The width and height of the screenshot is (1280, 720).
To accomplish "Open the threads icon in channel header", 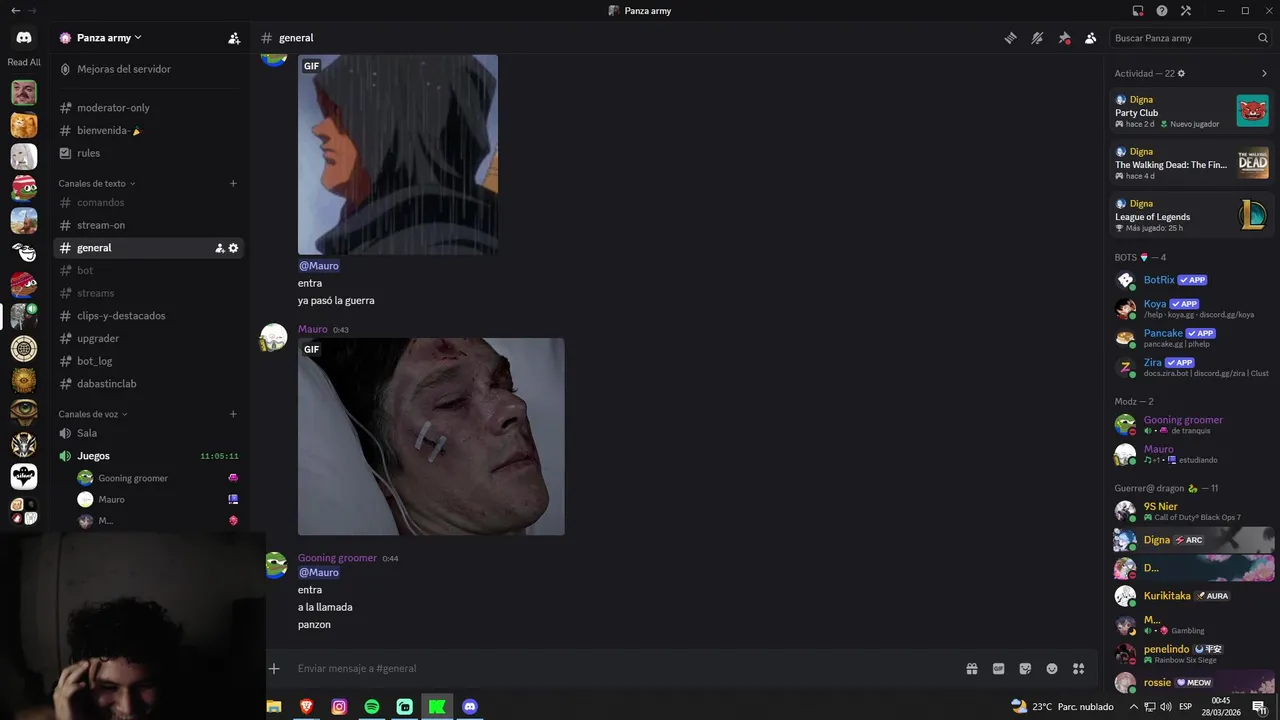I will (x=1011, y=38).
